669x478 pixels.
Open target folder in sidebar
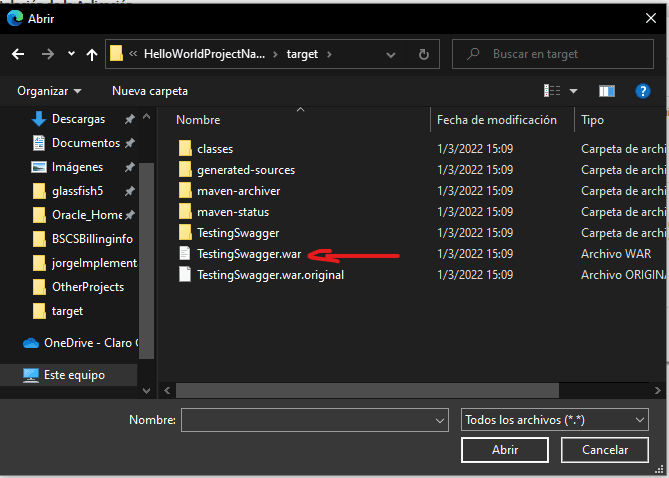coord(67,311)
